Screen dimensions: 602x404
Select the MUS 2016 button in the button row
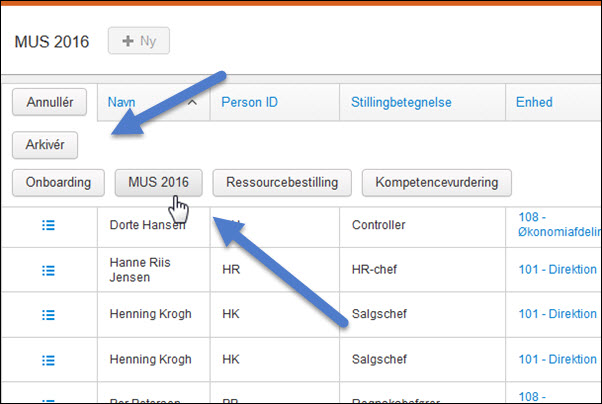click(x=158, y=182)
